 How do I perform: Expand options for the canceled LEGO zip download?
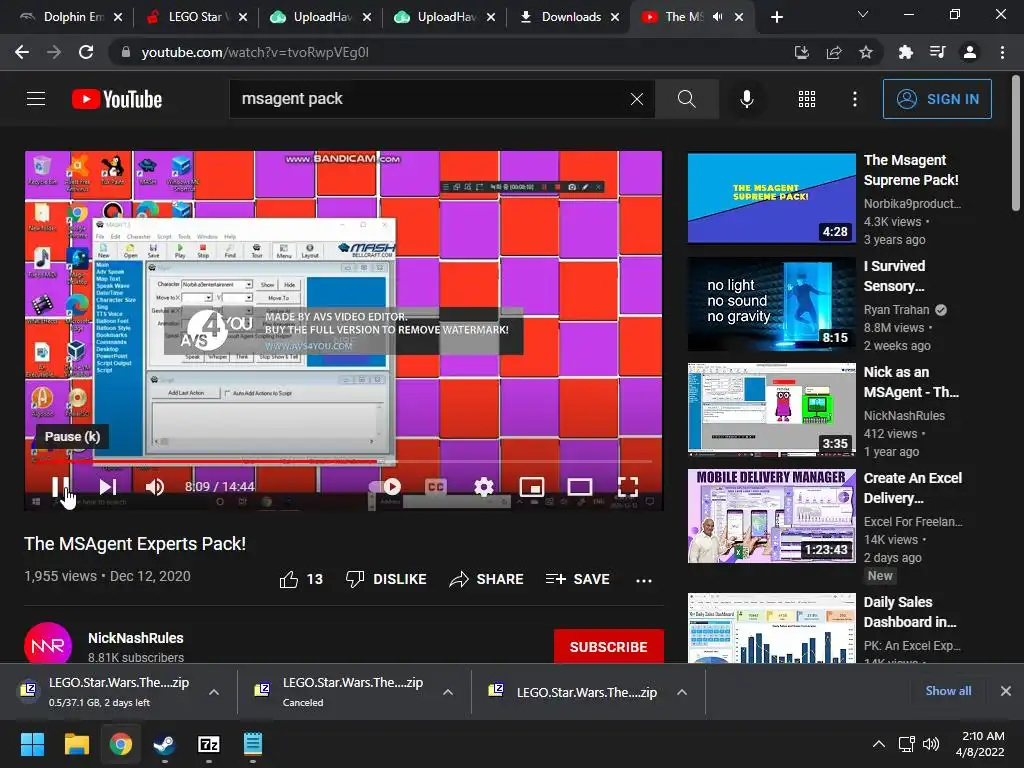coord(447,692)
